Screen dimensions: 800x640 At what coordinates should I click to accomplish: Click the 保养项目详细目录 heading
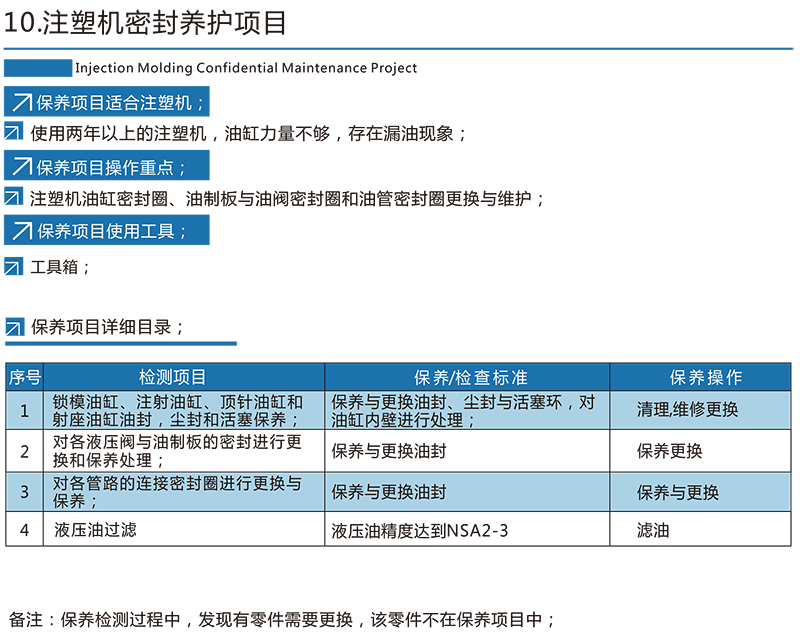107,327
